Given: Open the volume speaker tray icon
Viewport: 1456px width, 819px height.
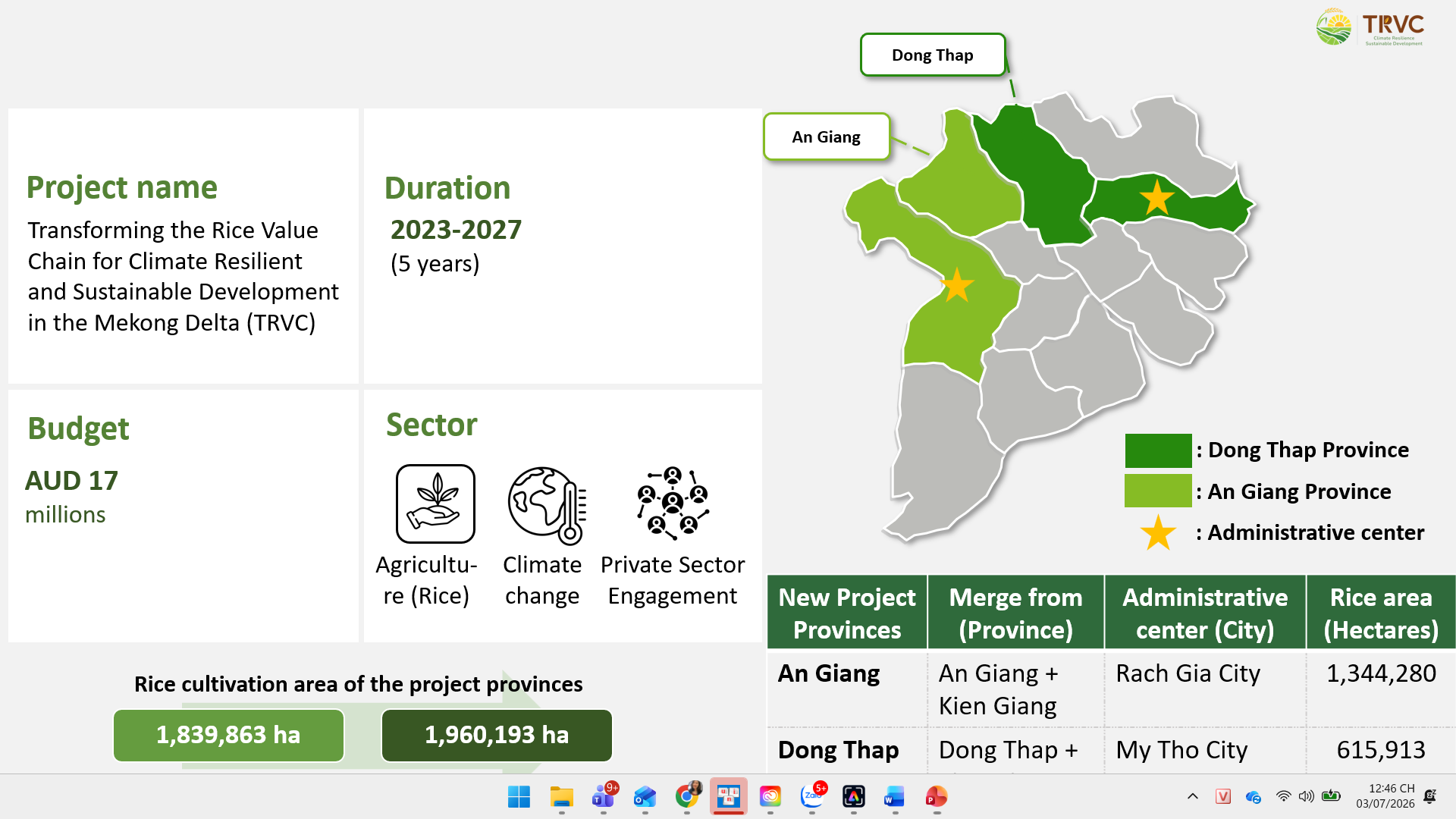Looking at the screenshot, I should pos(1306,796).
